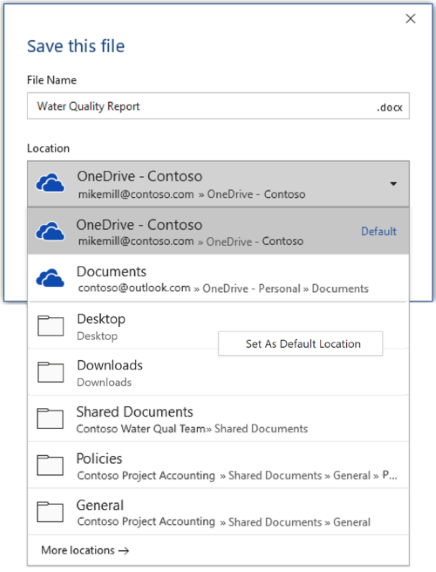436x572 pixels.
Task: Click the Default label on OneDrive entry
Action: pyautogui.click(x=379, y=231)
